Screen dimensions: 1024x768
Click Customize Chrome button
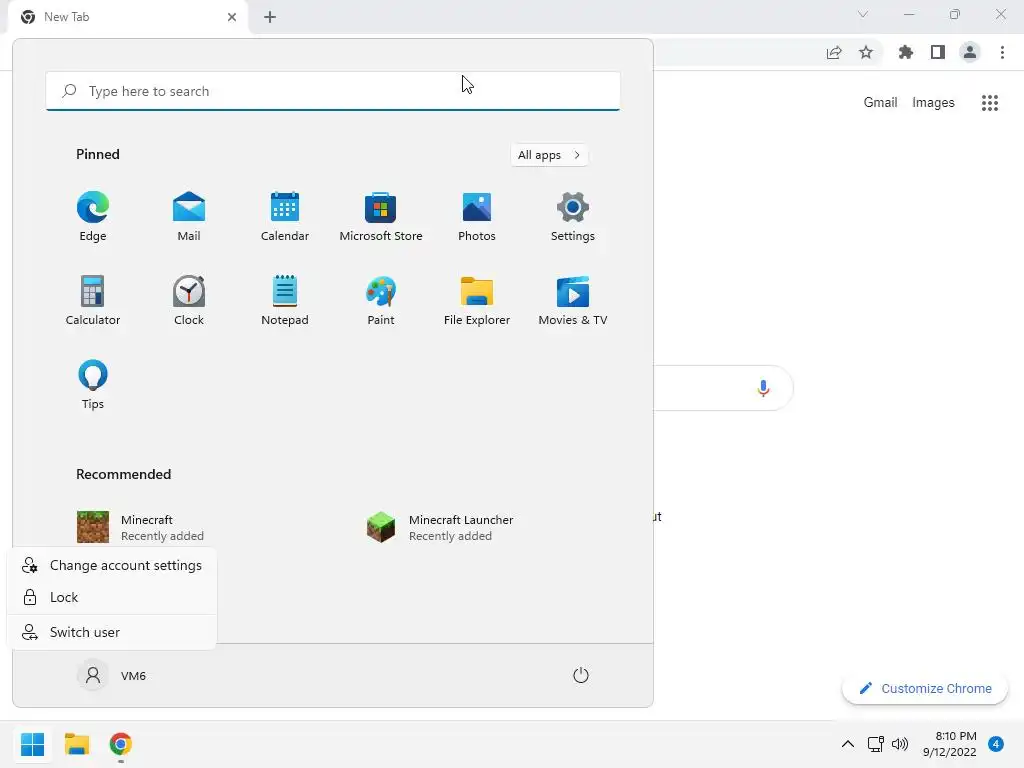(925, 688)
